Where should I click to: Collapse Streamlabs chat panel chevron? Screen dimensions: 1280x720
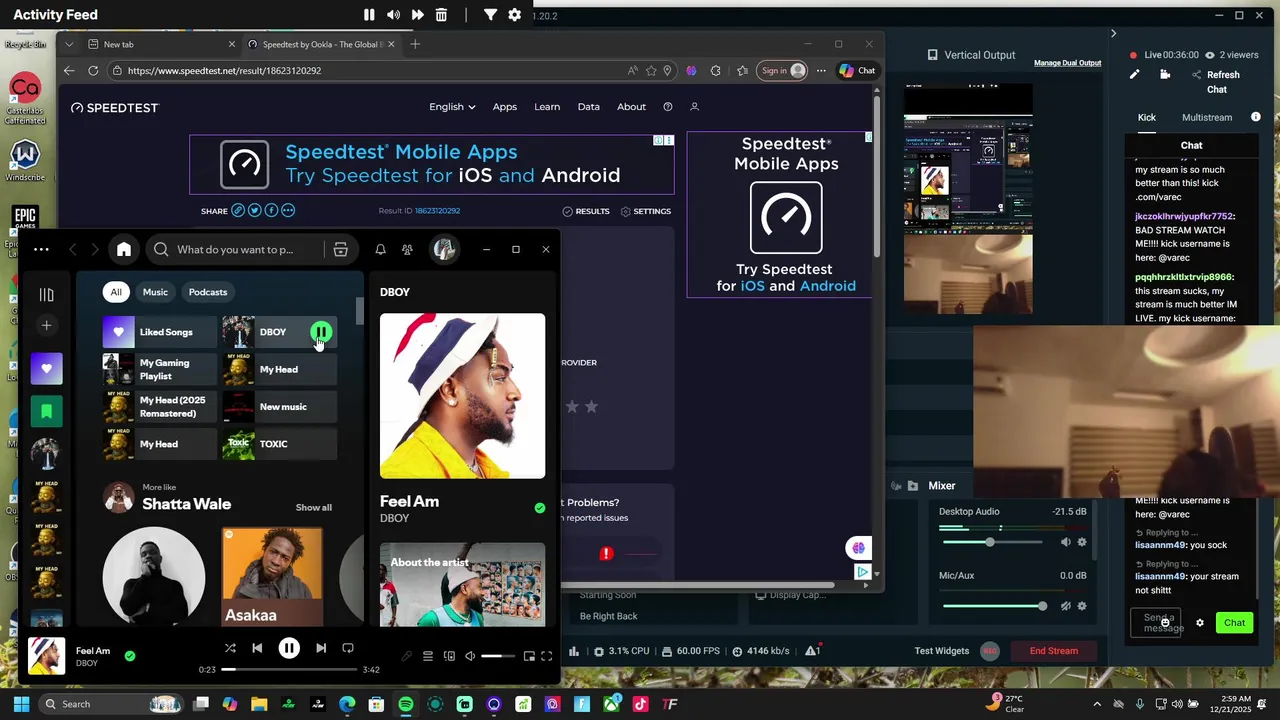[x=1113, y=33]
